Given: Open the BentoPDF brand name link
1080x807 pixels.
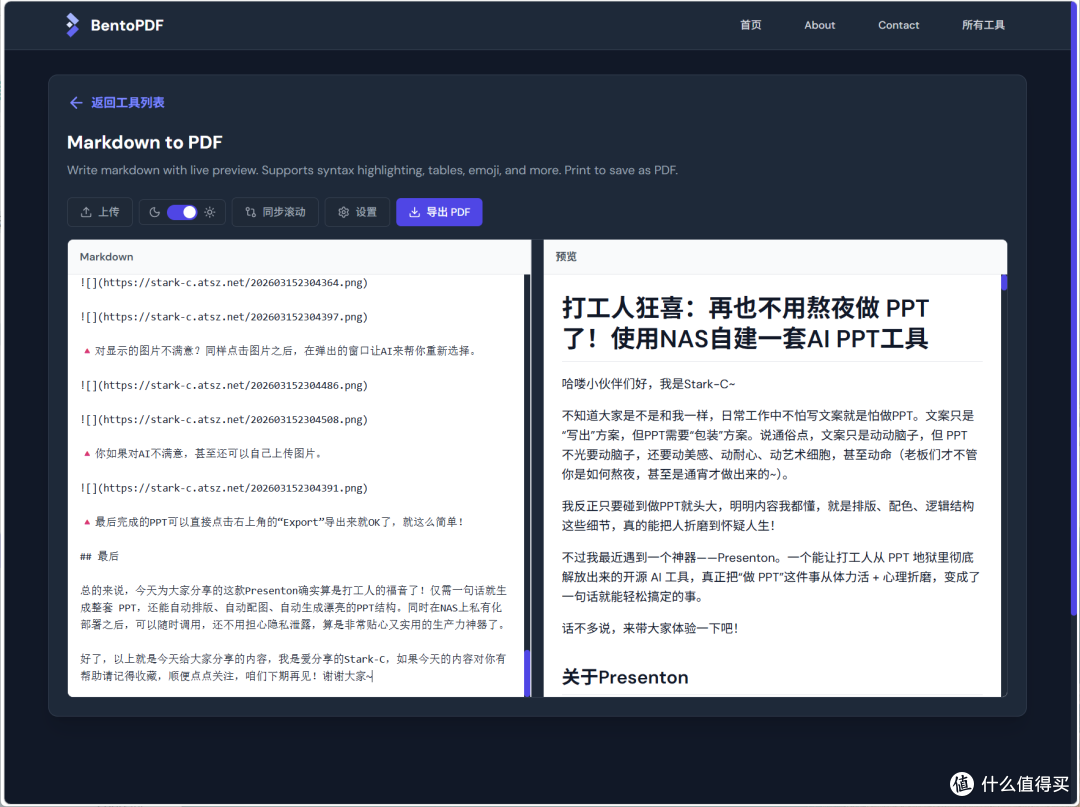Looking at the screenshot, I should tap(127, 25).
